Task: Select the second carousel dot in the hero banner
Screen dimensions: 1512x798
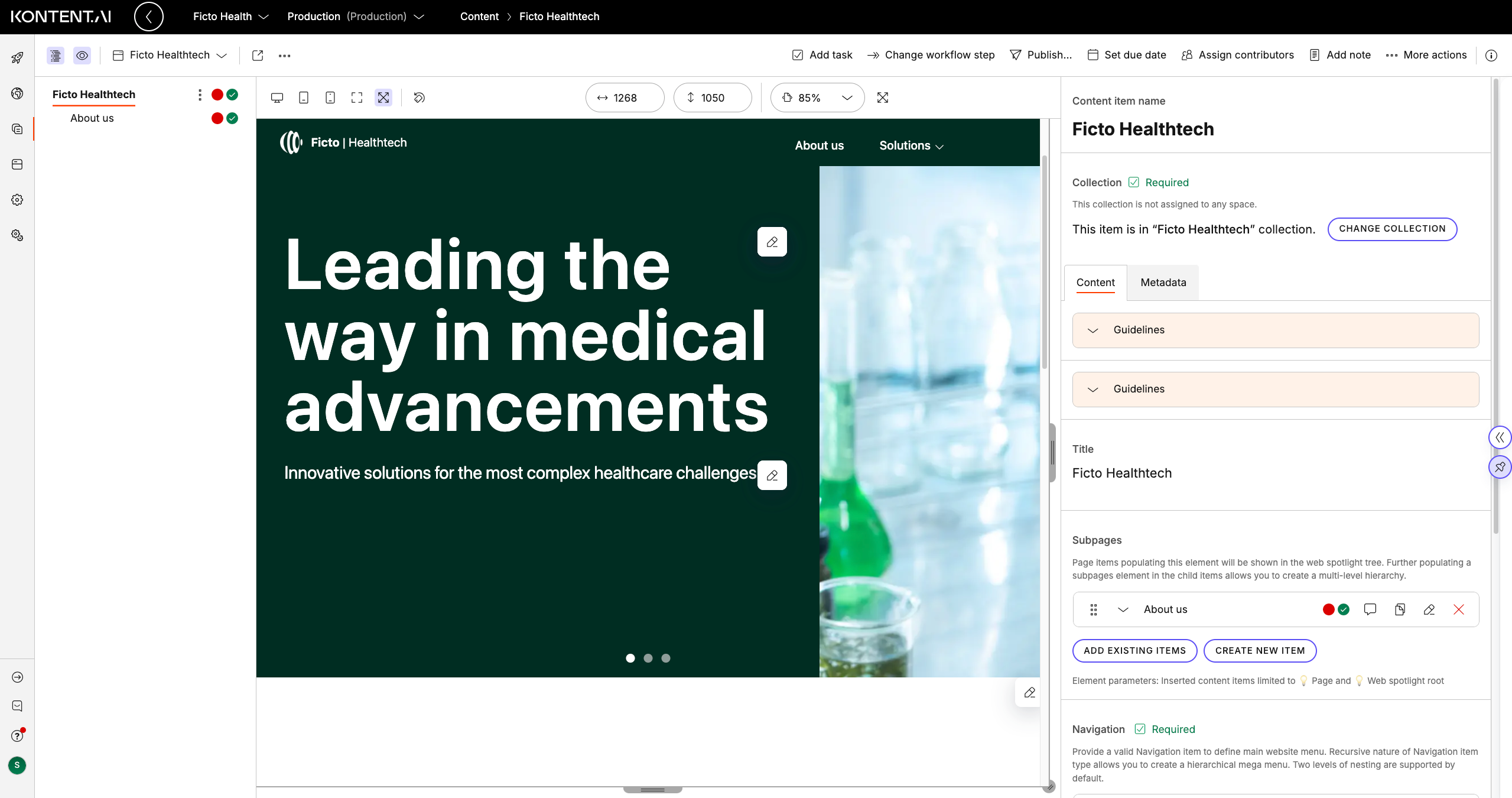Action: [x=648, y=658]
